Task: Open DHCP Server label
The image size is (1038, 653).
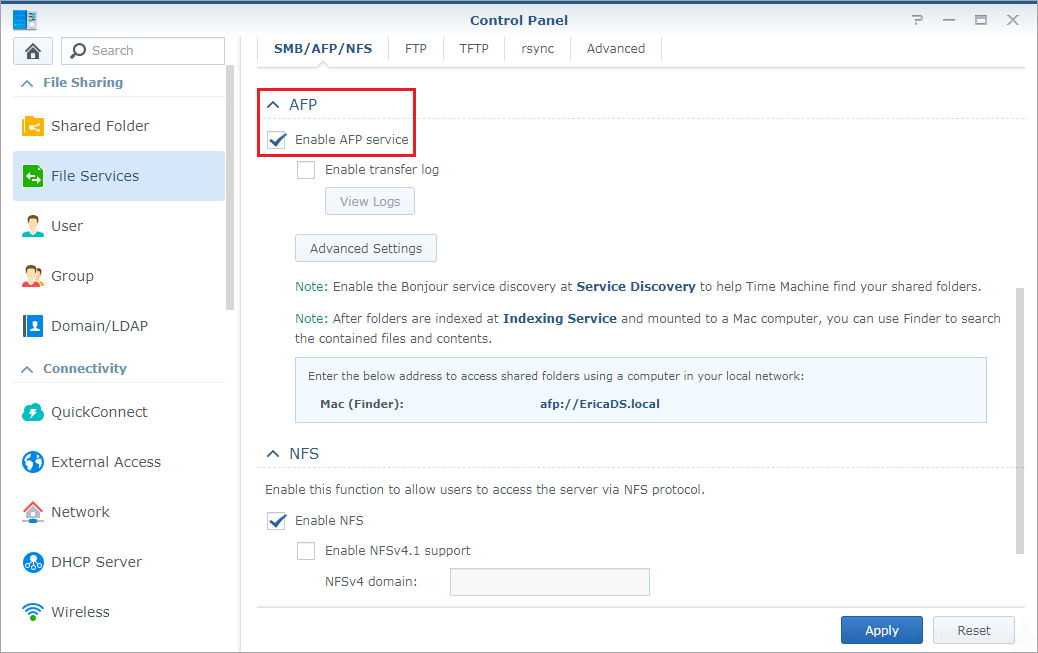Action: coord(97,562)
